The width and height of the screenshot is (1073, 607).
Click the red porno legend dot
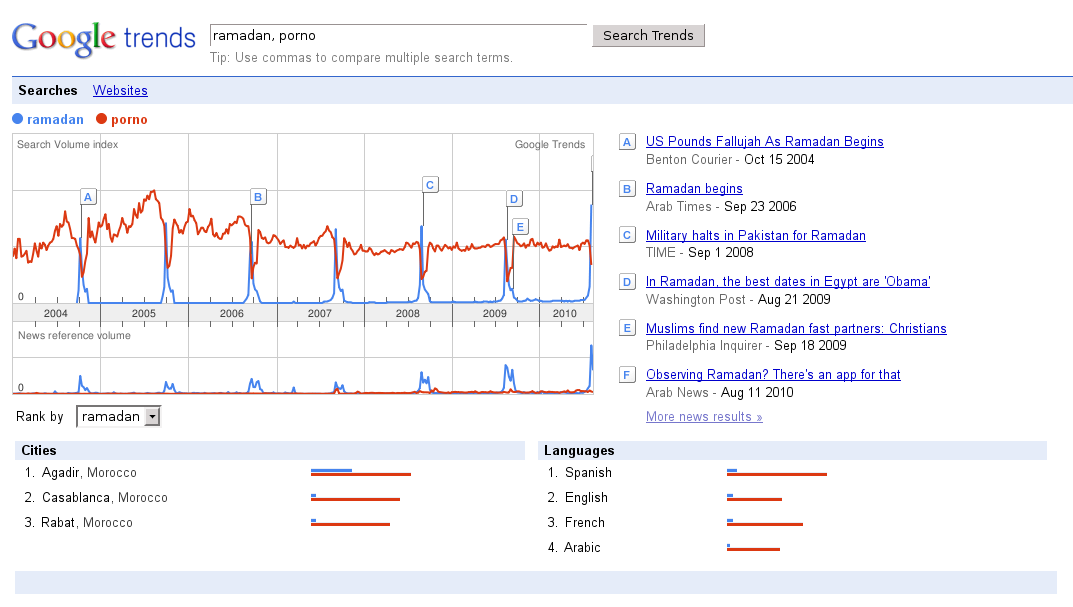coord(101,119)
